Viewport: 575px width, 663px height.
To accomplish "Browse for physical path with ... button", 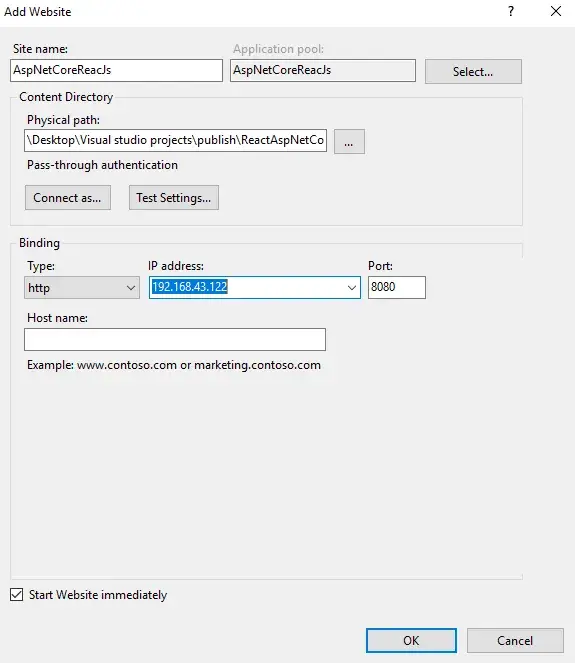I will pos(349,142).
